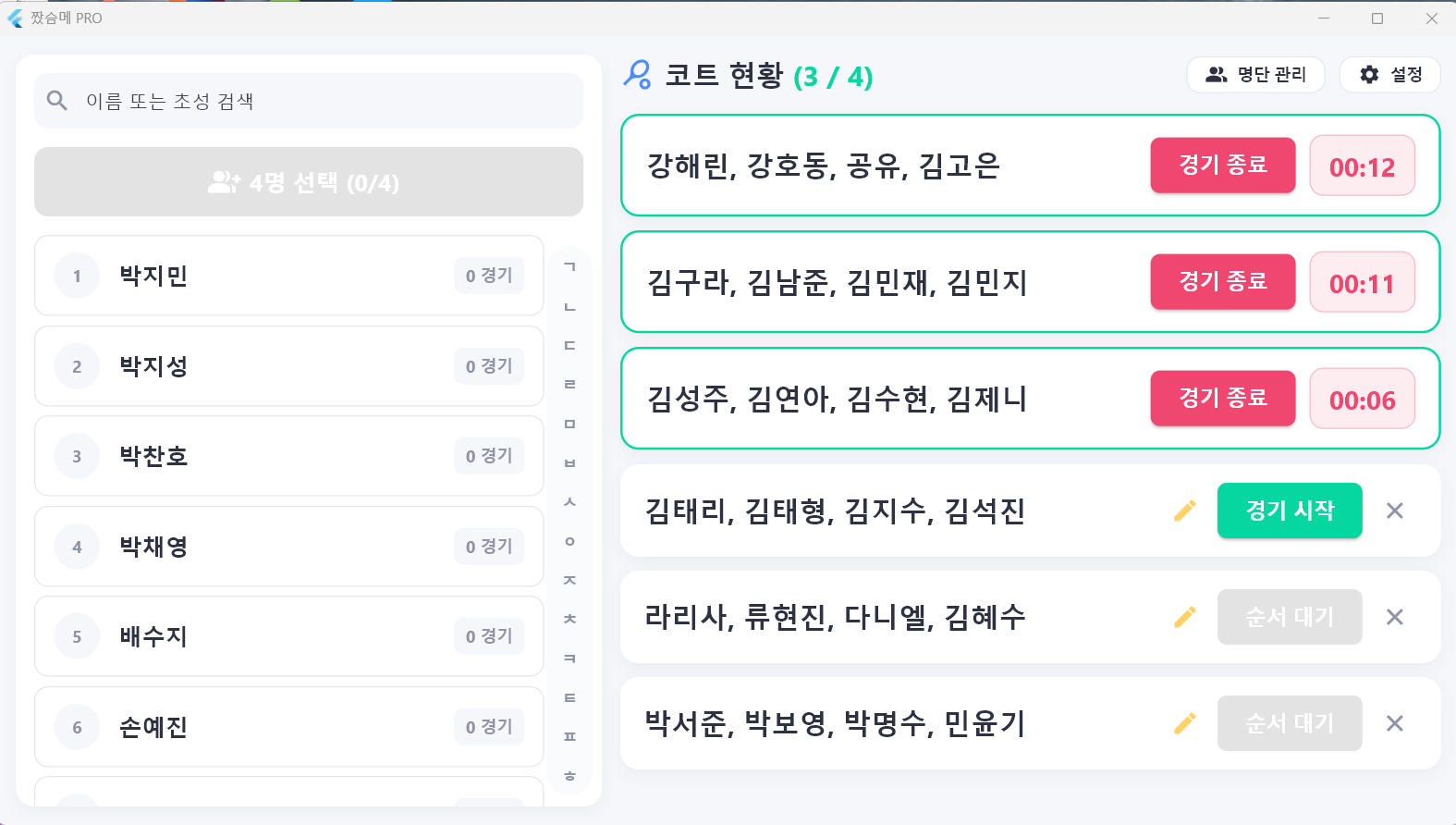Edit the 라리사 waiting group

tap(1184, 617)
